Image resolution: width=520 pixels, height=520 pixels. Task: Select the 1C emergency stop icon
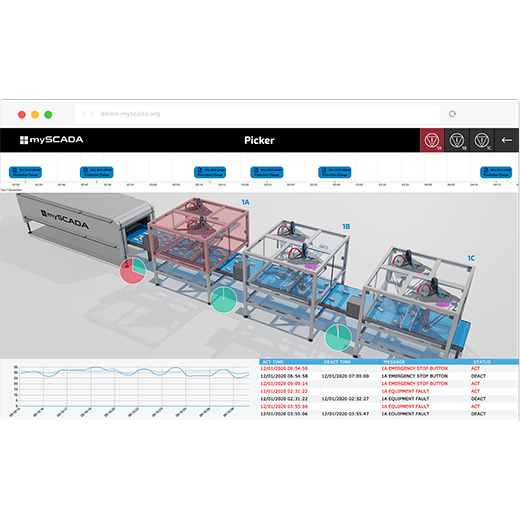pos(482,140)
